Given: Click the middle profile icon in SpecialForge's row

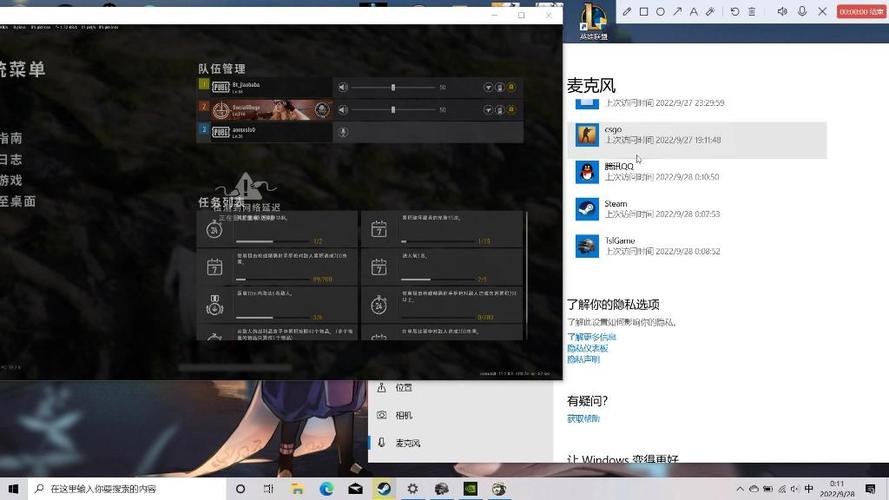Looking at the screenshot, I should pyautogui.click(x=499, y=109).
